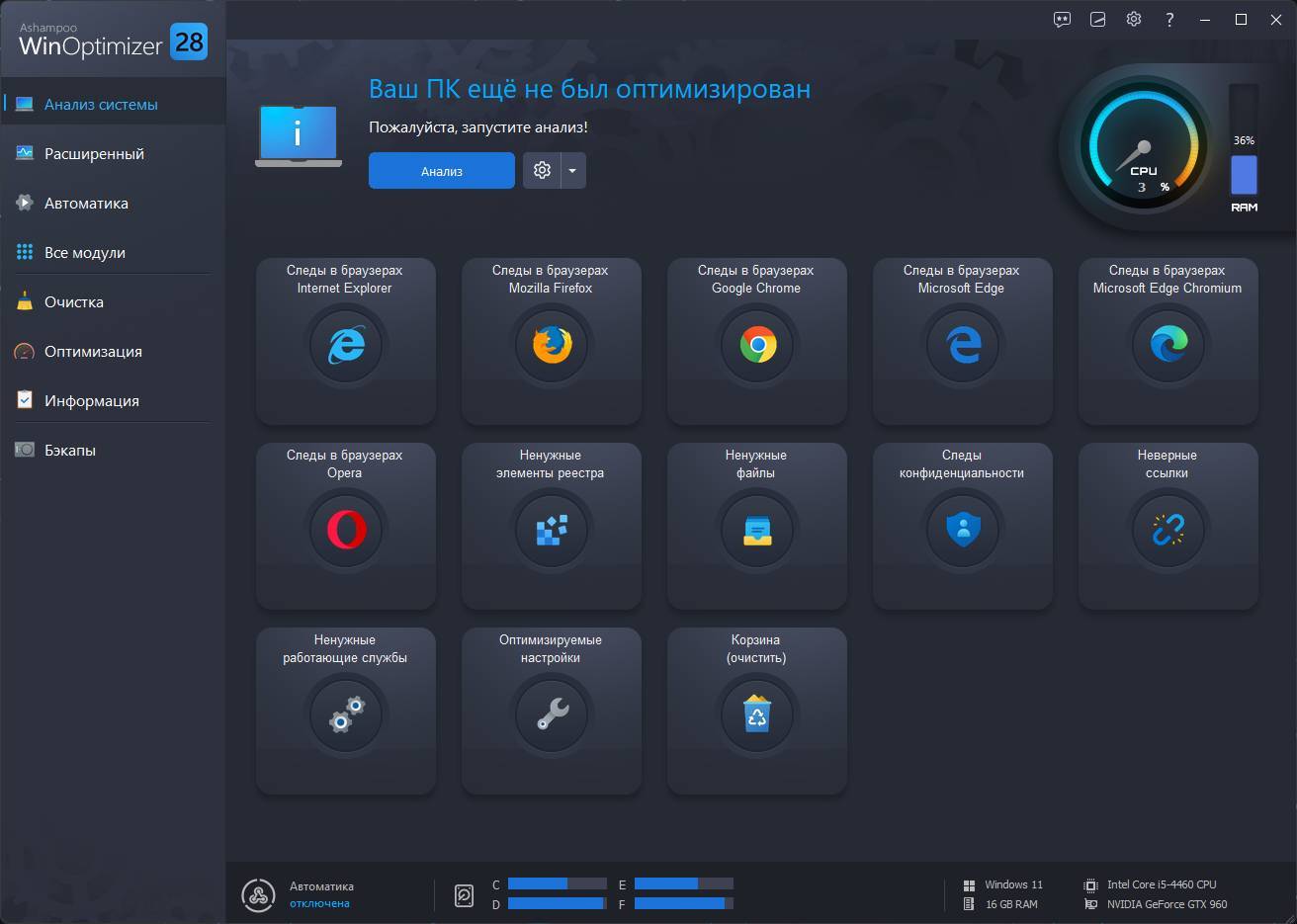Click the privacy traces shield icon
The width and height of the screenshot is (1297, 924).
pyautogui.click(x=963, y=530)
